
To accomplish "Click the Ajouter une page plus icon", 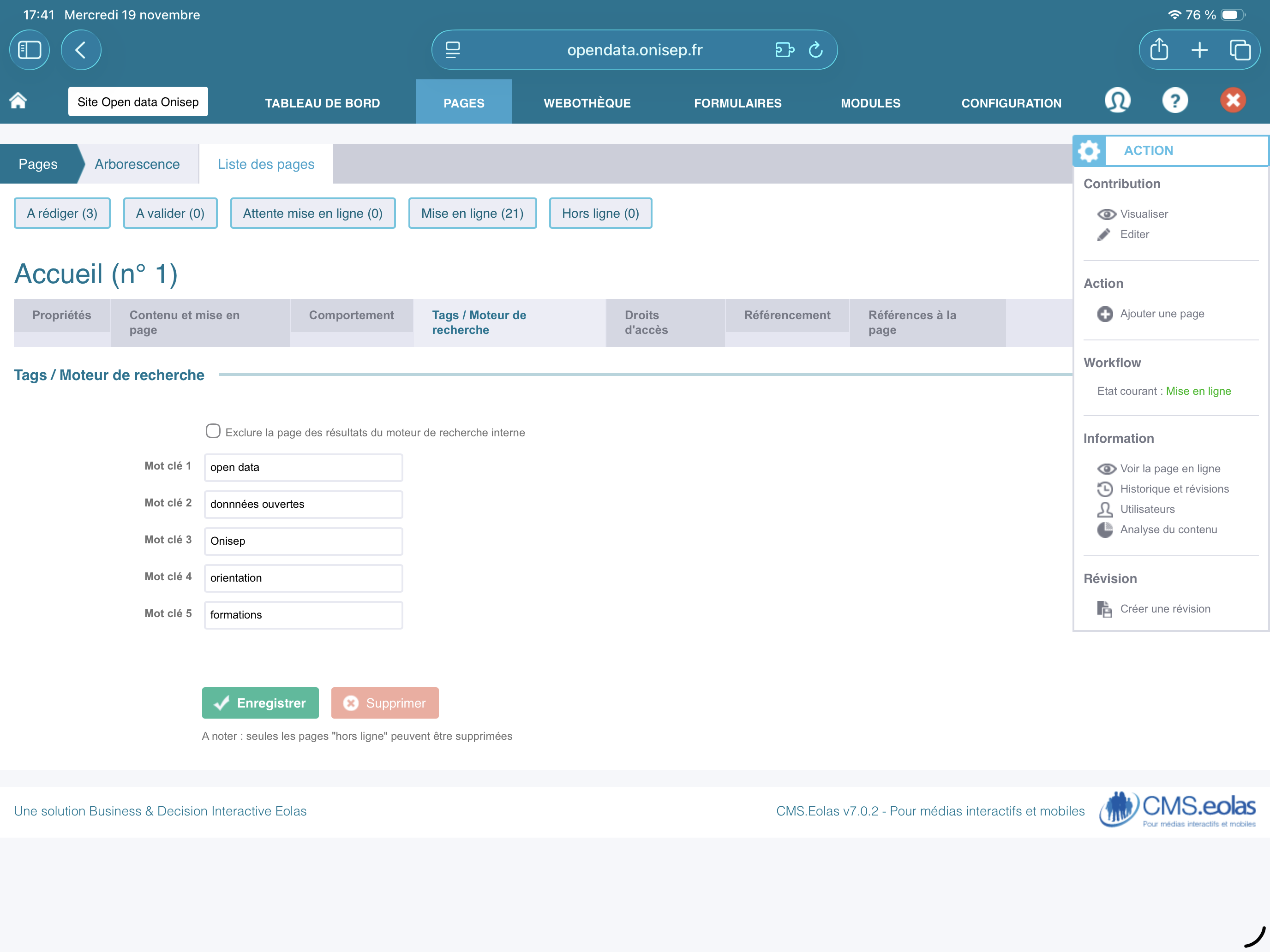I will click(x=1105, y=314).
